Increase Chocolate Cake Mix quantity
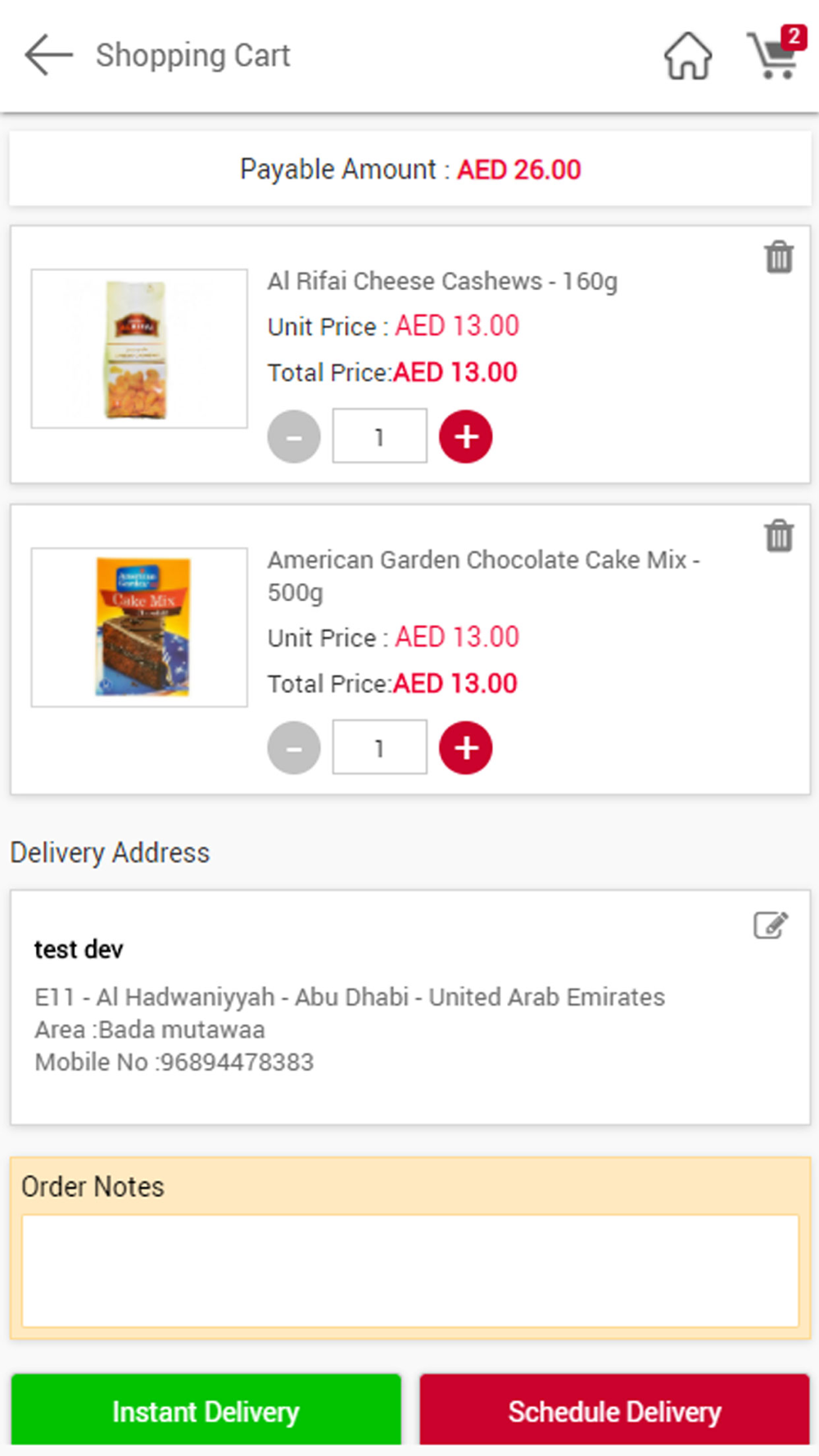This screenshot has width=819, height=1456. coord(466,748)
